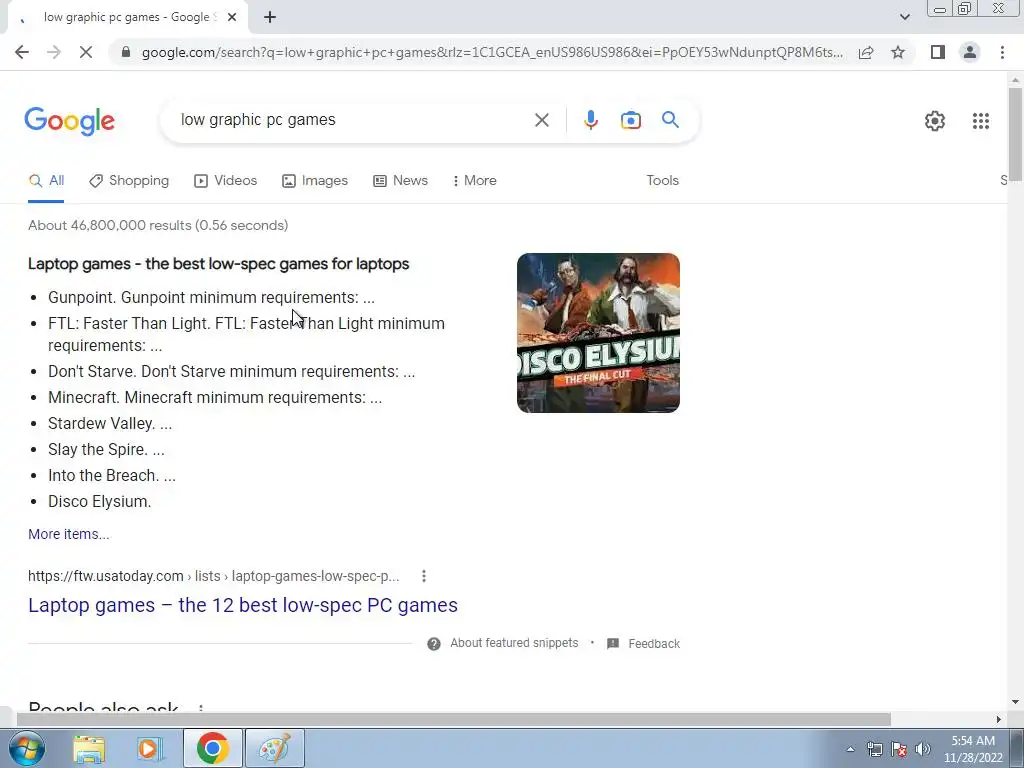Open Chrome three-dot menu
The height and width of the screenshot is (768, 1024).
pyautogui.click(x=1002, y=52)
